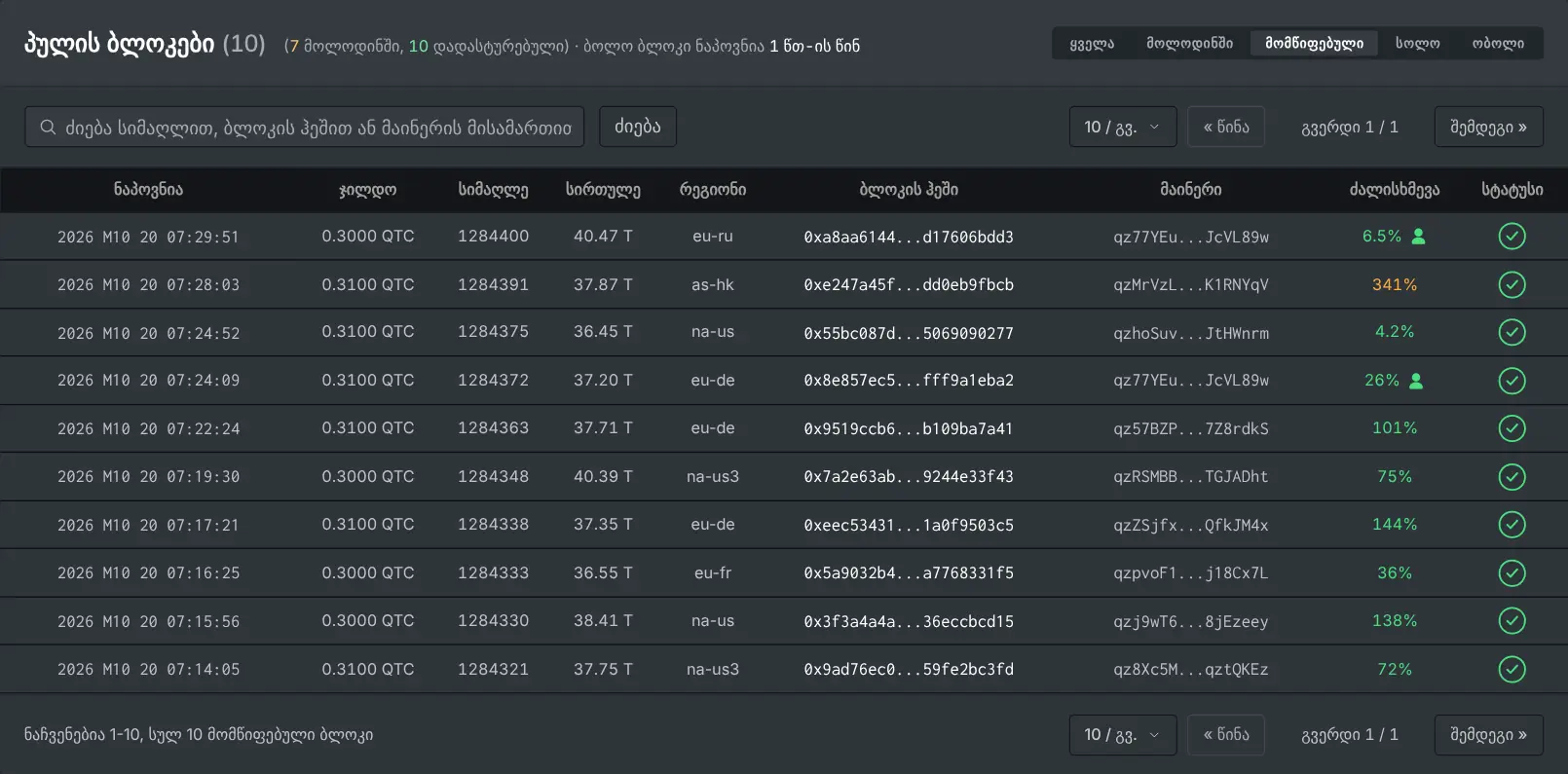Click the დალისხმევა column header
The width and height of the screenshot is (1568, 774).
point(1394,190)
